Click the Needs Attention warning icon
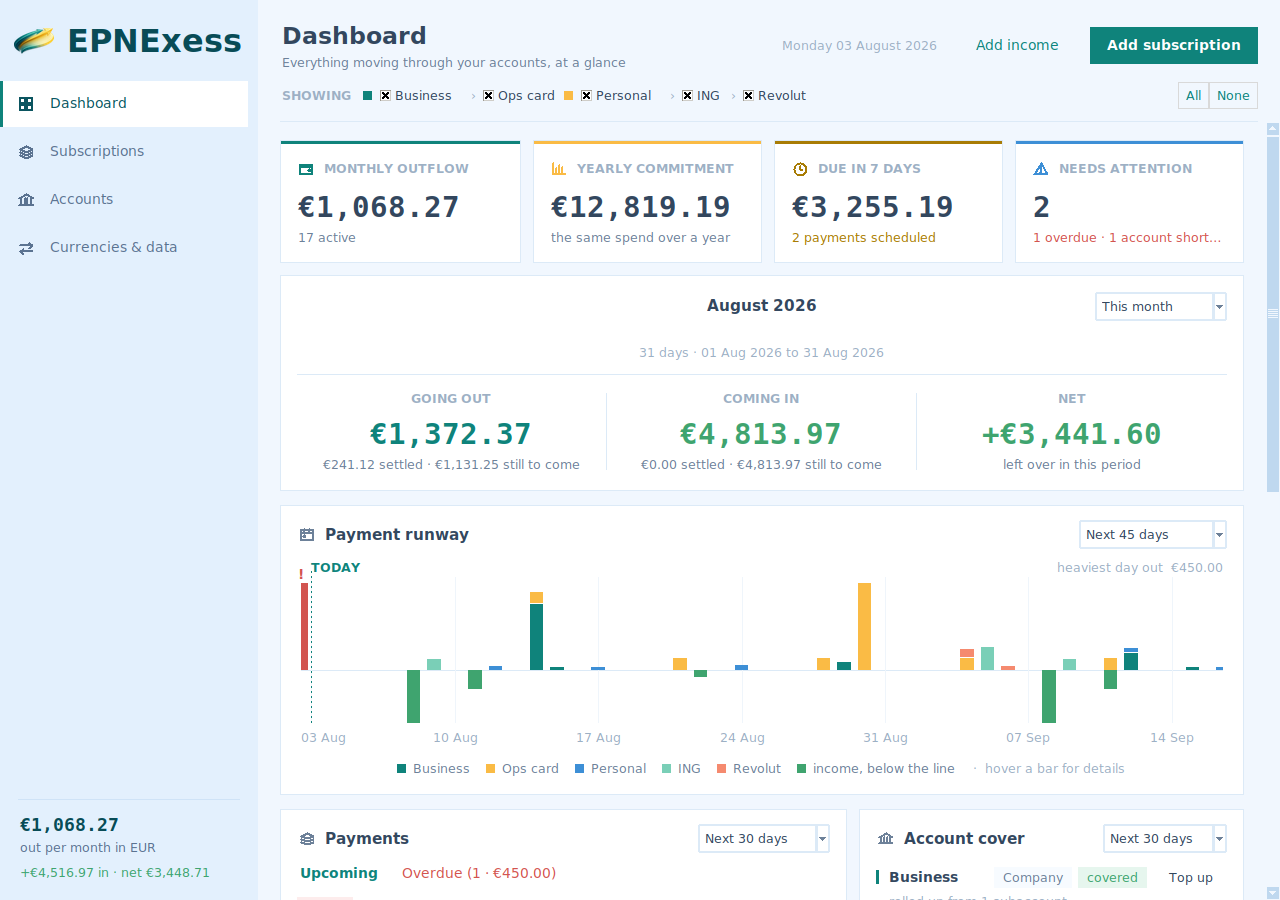Viewport: 1280px width, 900px height. (1041, 169)
